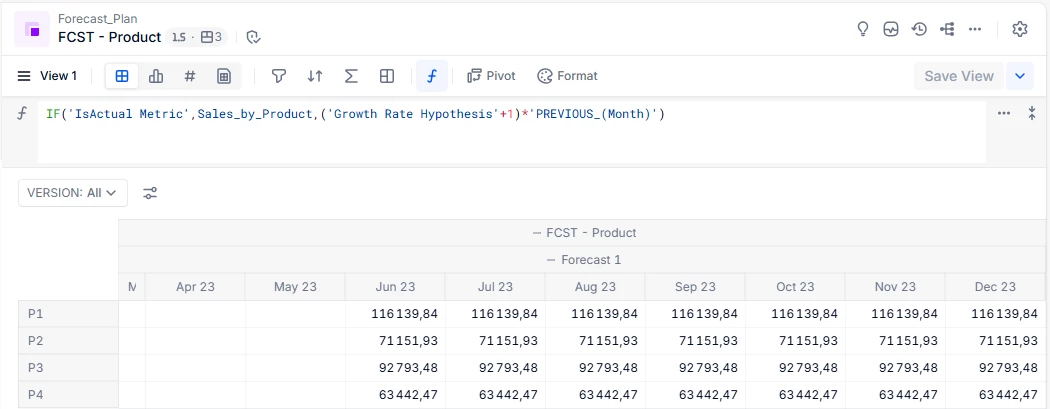Open the settings gear icon
This screenshot has height=409, width=1050.
1020,29
